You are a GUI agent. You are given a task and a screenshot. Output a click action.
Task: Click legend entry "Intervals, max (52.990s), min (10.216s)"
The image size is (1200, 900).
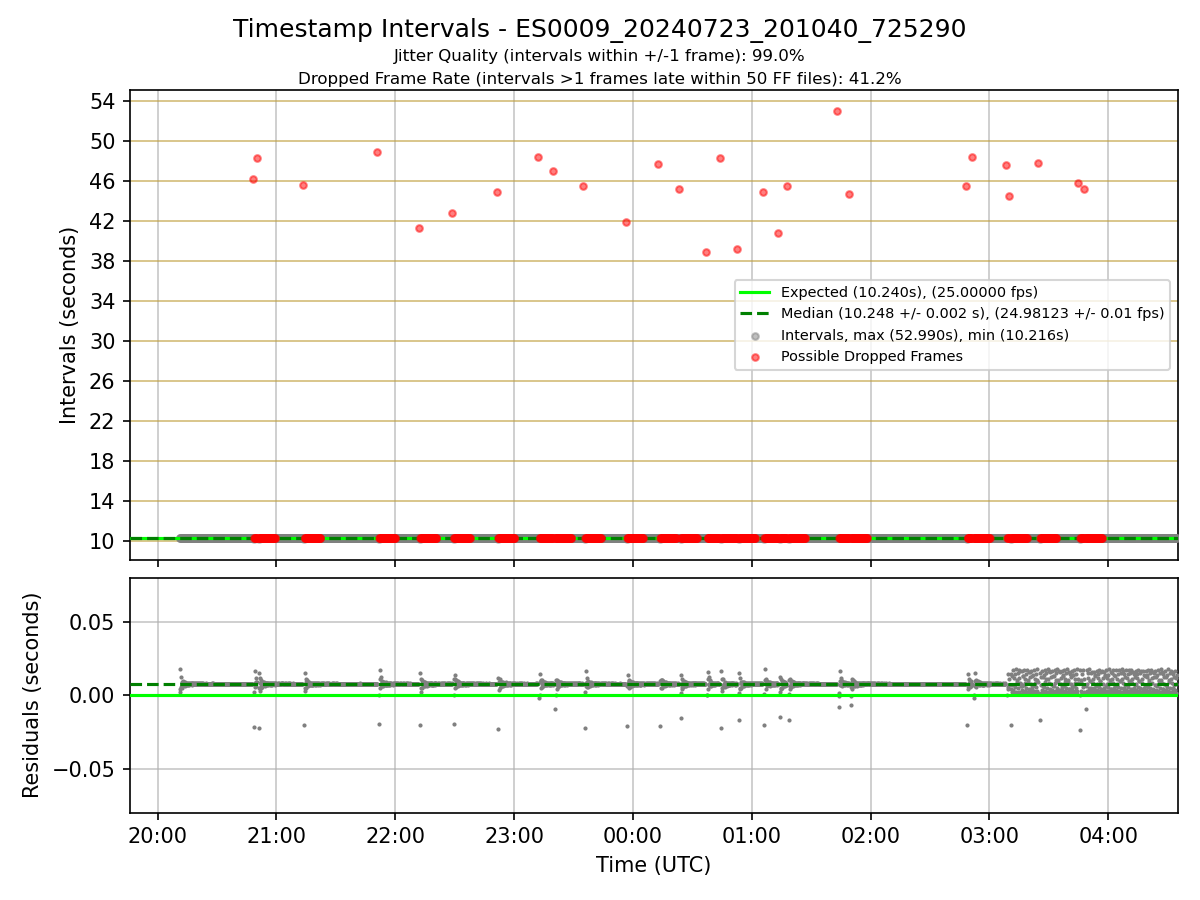(x=925, y=335)
